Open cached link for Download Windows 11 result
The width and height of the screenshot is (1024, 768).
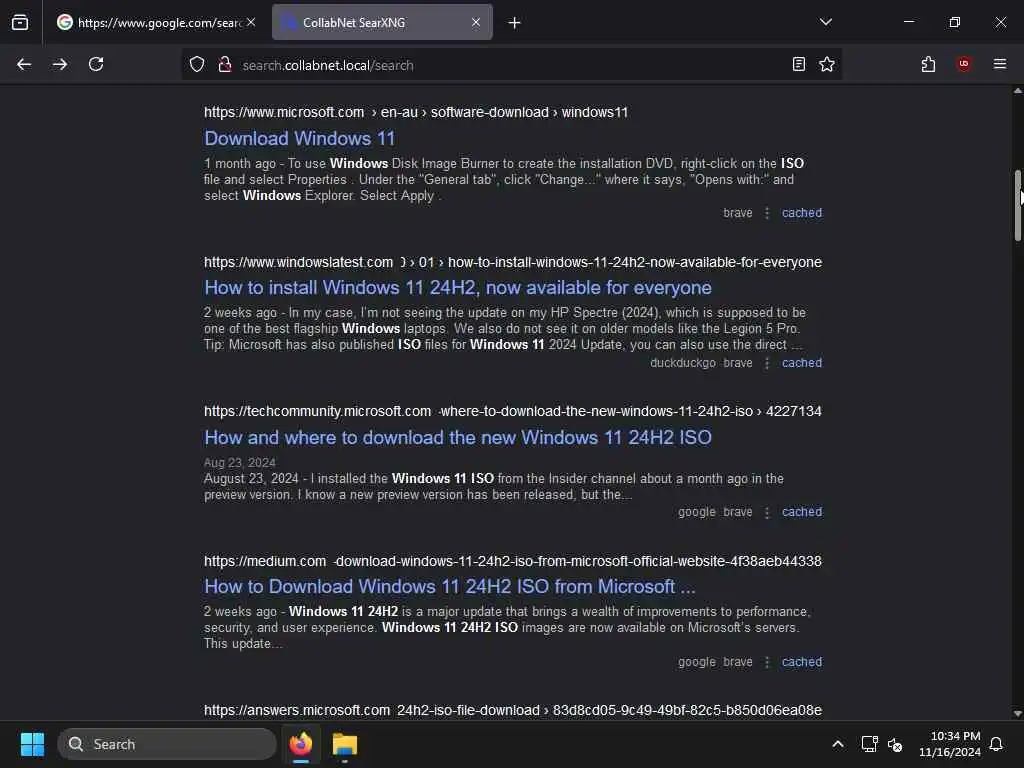coord(802,213)
